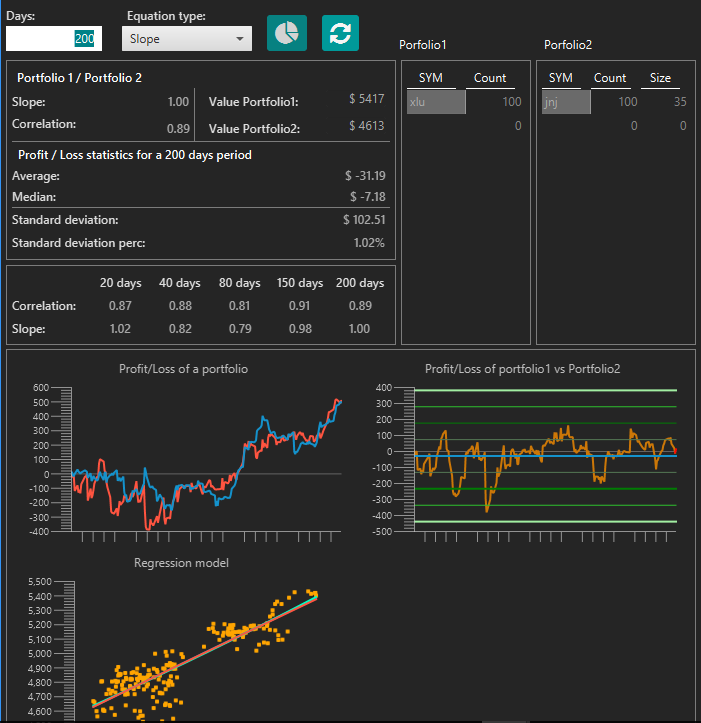701x723 pixels.
Task: Click the 80 days column header
Action: pyautogui.click(x=239, y=283)
